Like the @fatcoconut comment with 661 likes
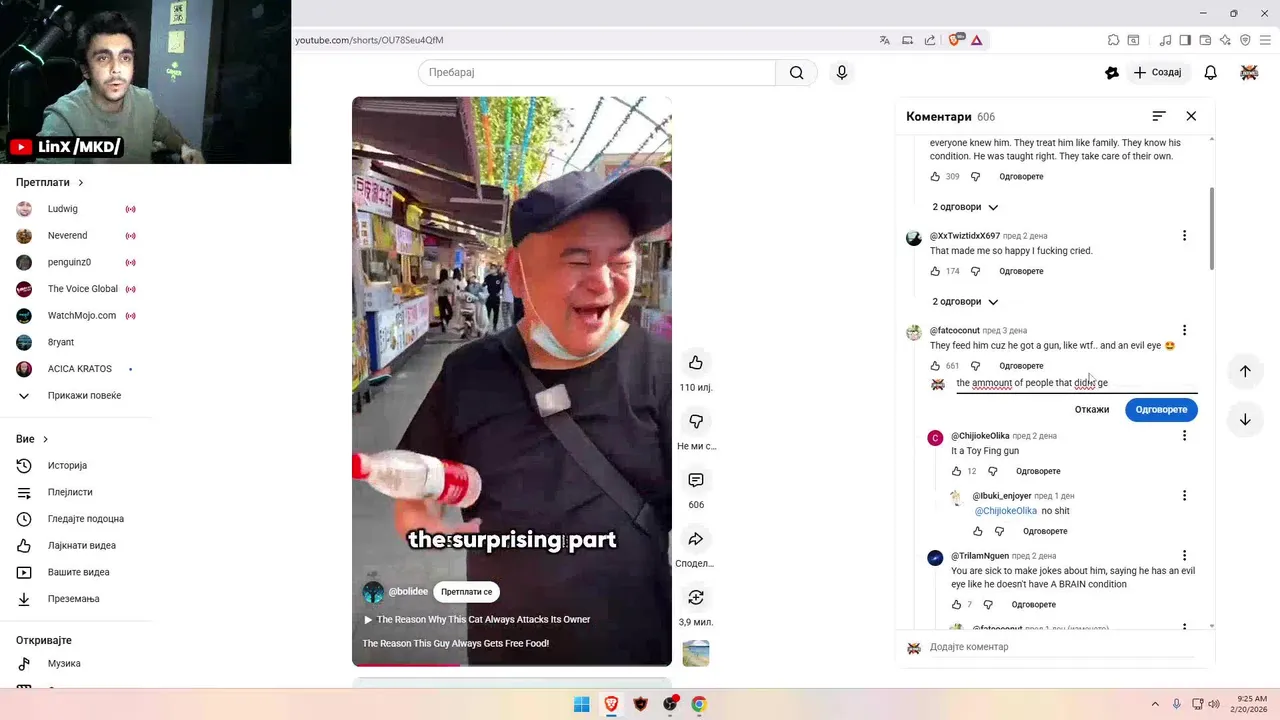The image size is (1280, 720). 935,366
